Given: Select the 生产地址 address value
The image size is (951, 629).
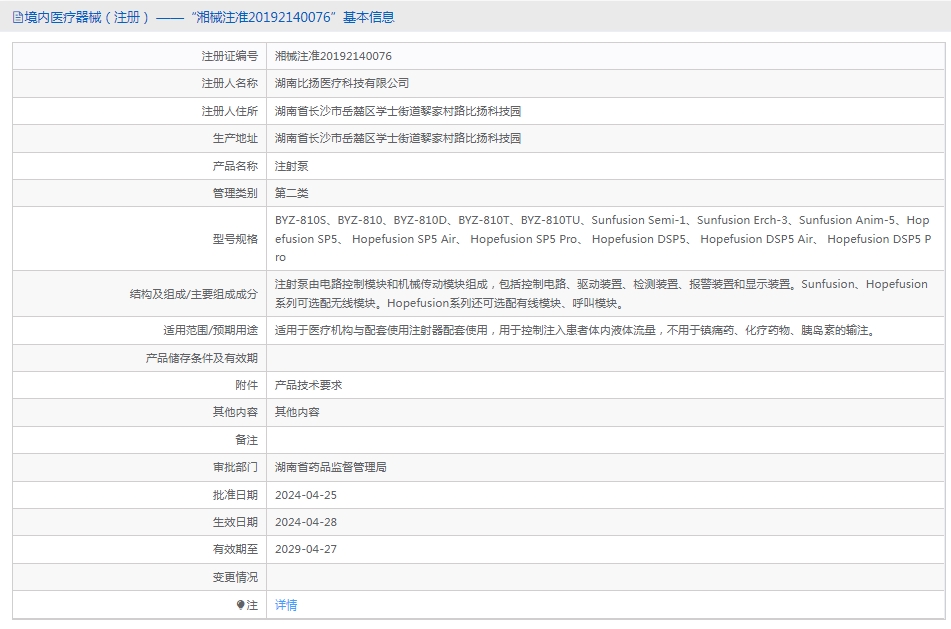Looking at the screenshot, I should point(398,138).
